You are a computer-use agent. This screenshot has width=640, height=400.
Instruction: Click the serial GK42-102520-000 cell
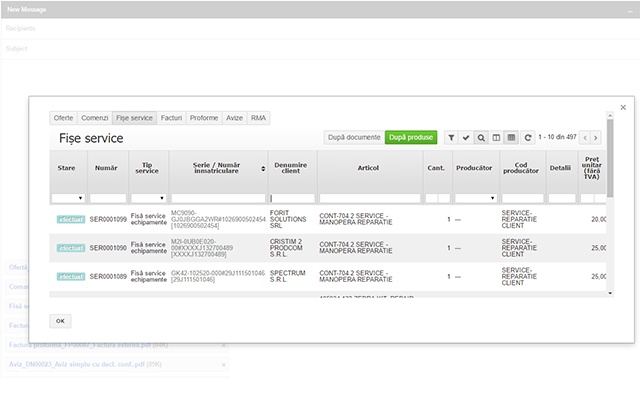218,277
